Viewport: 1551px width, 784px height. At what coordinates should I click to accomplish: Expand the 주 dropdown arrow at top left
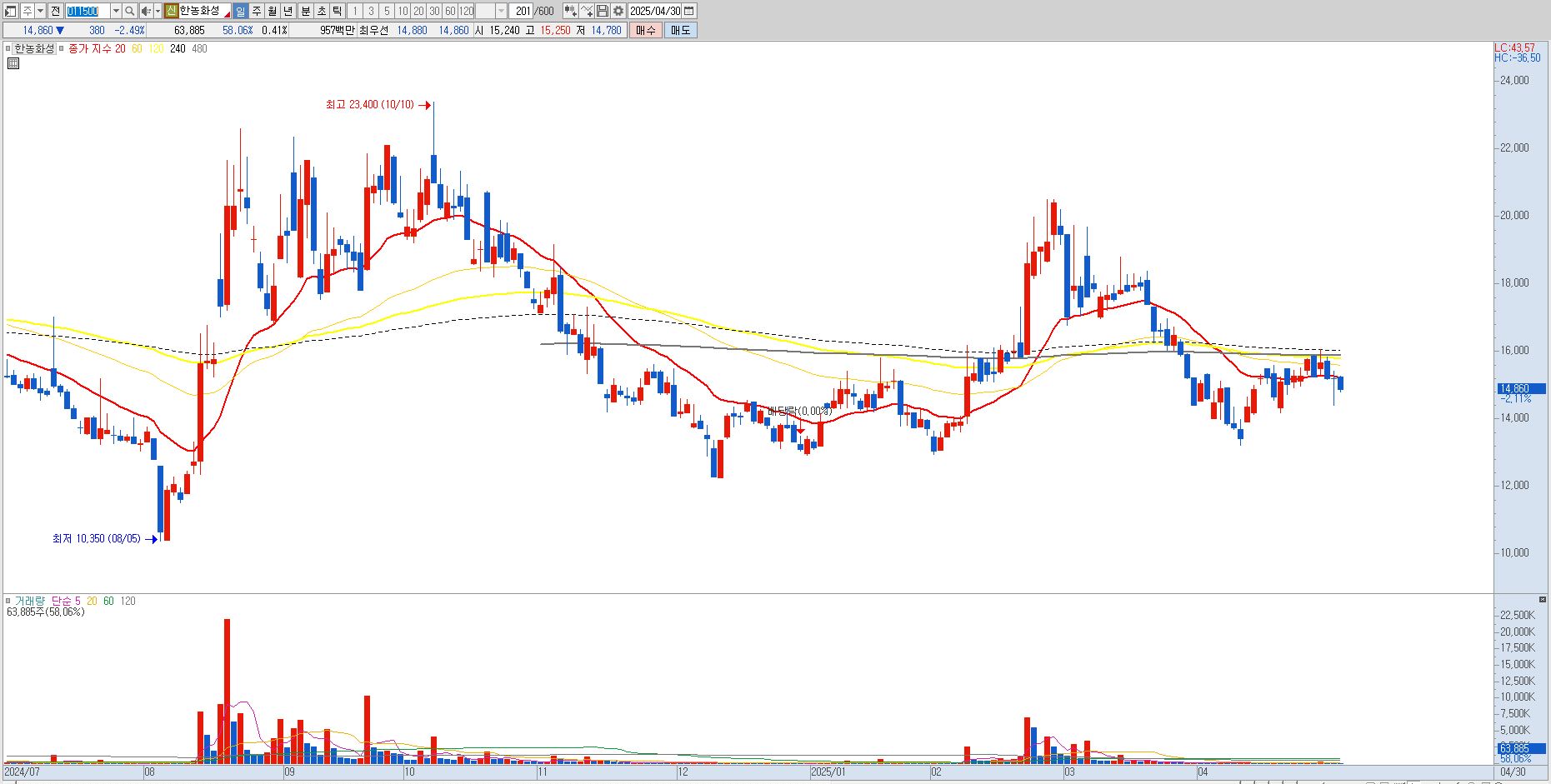coord(40,11)
